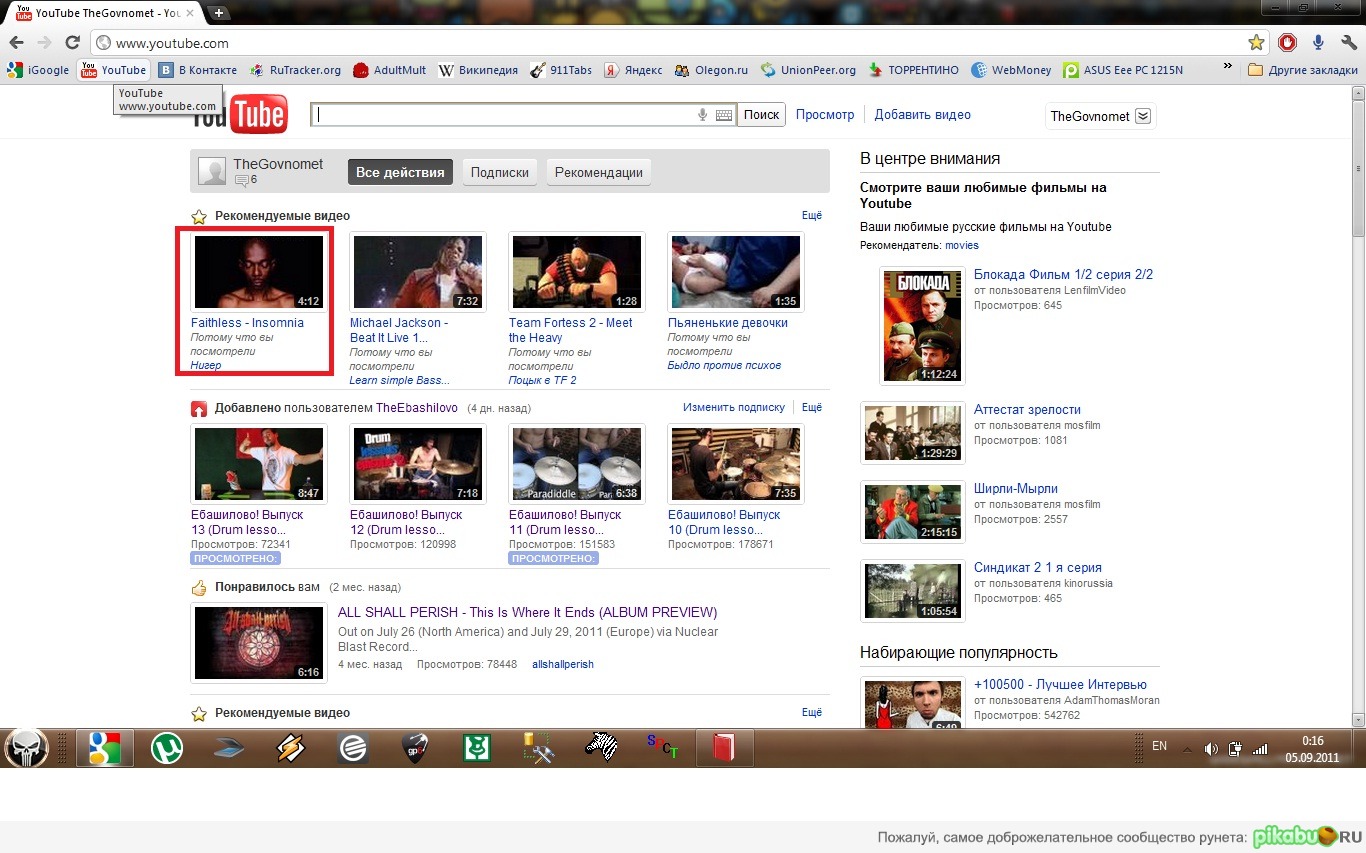Click the zebra icon on the taskbar
This screenshot has height=853, width=1366.
click(x=600, y=747)
